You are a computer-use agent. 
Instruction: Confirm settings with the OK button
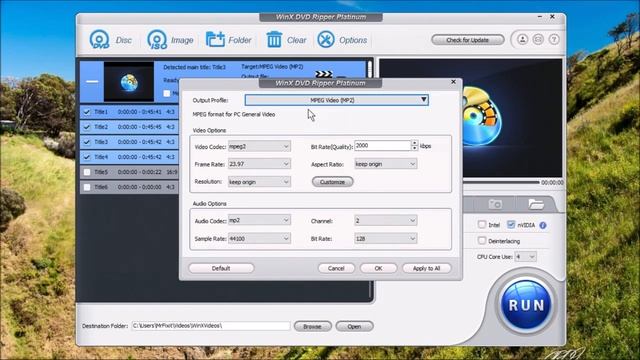[x=378, y=268]
